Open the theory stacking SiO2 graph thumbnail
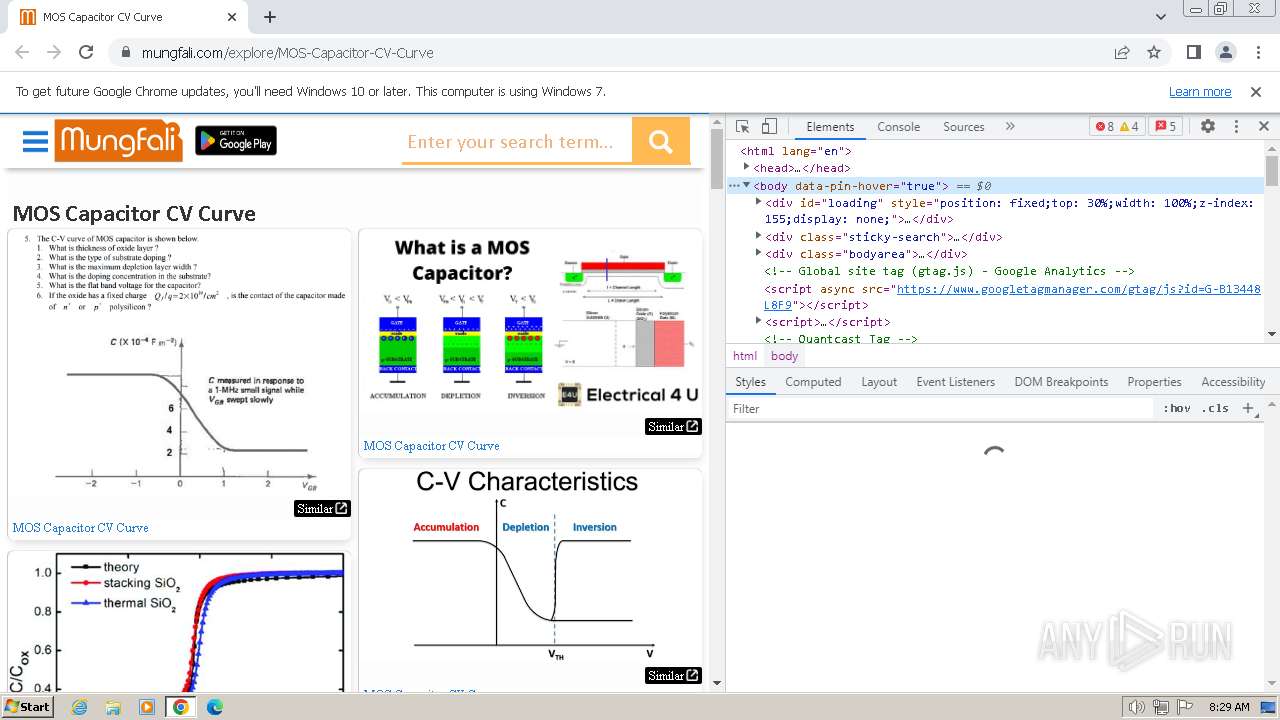1280x720 pixels. click(x=179, y=622)
